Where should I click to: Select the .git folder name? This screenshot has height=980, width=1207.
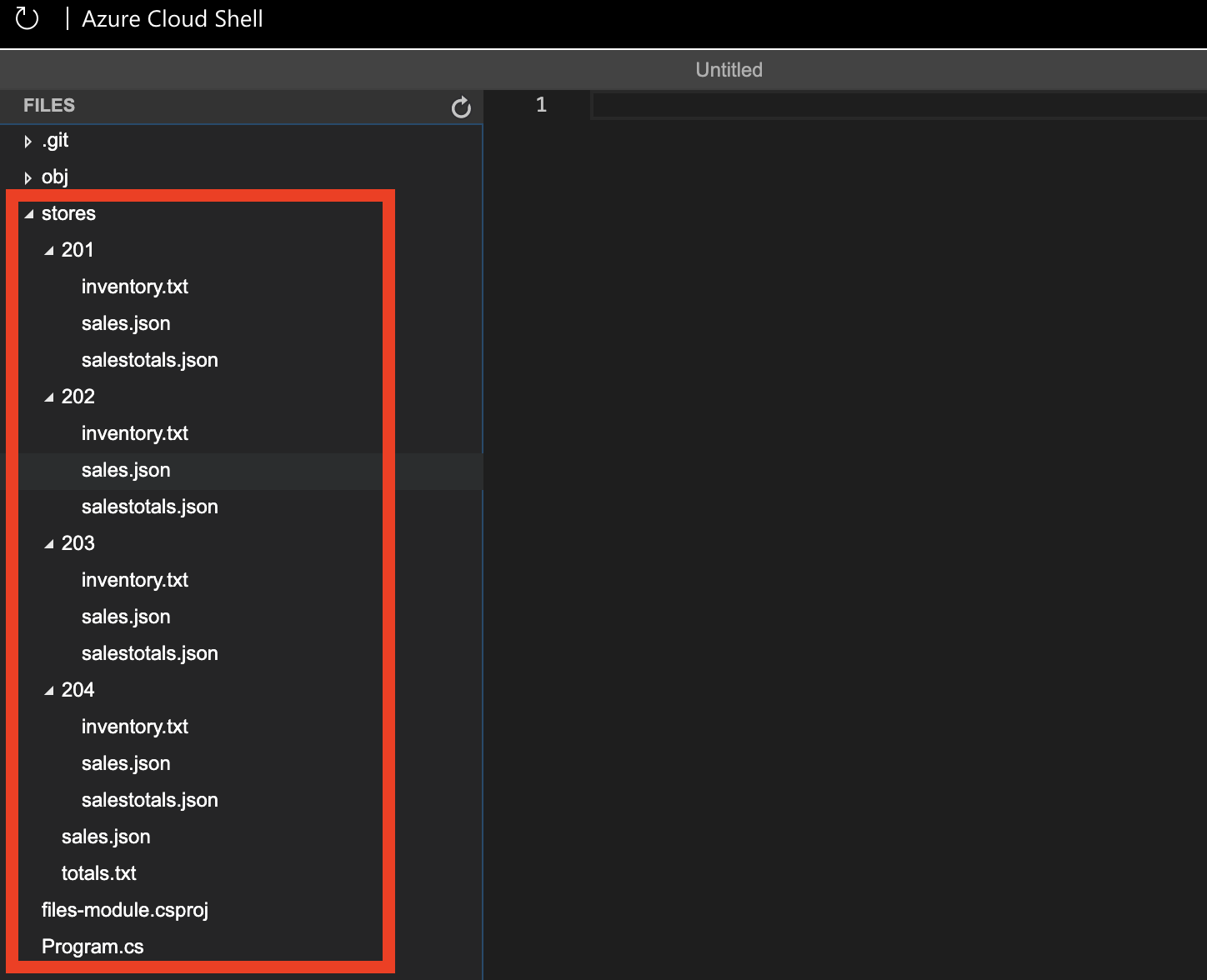click(x=55, y=140)
